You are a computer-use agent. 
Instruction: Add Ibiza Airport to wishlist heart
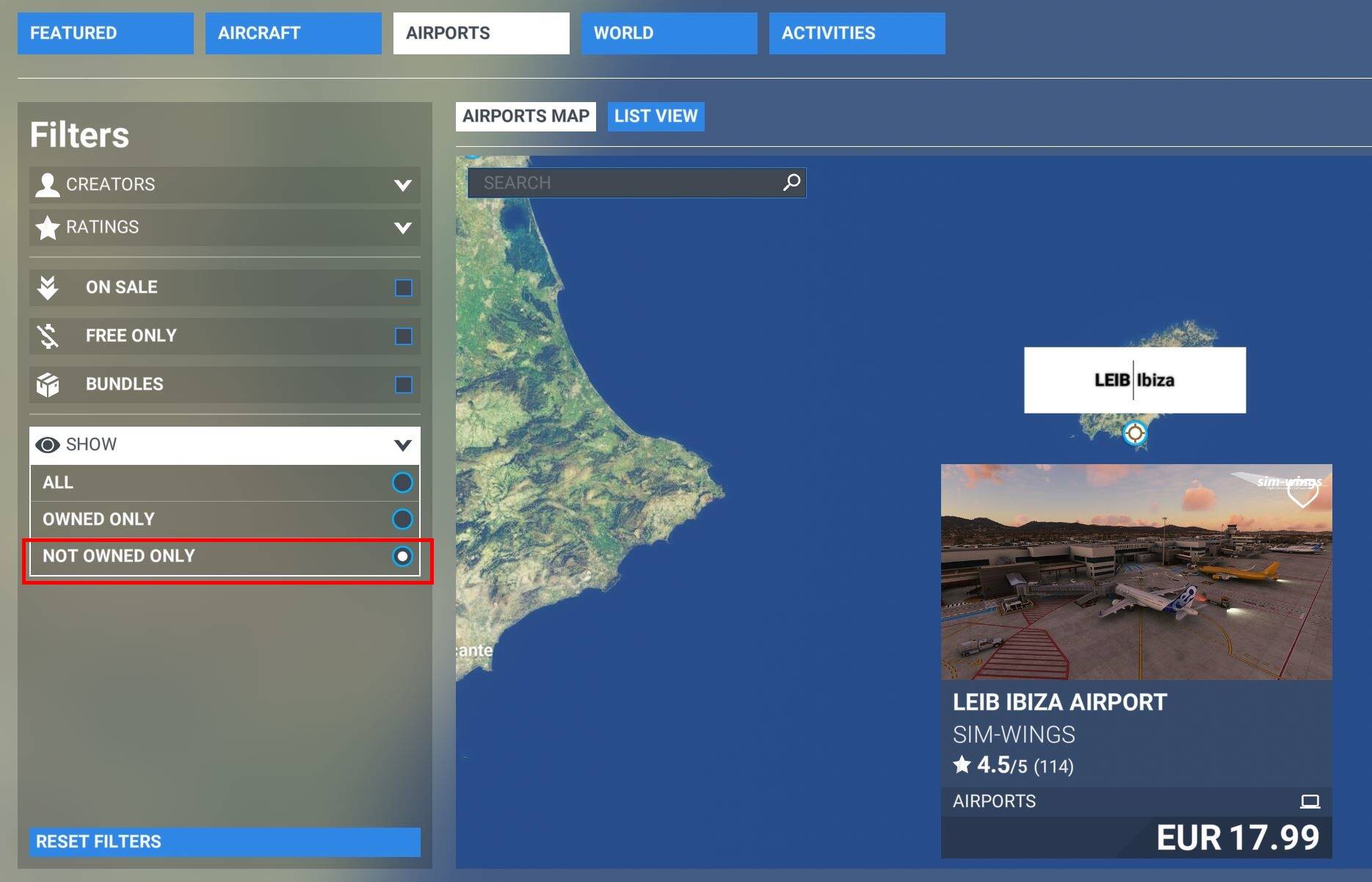click(x=1302, y=494)
